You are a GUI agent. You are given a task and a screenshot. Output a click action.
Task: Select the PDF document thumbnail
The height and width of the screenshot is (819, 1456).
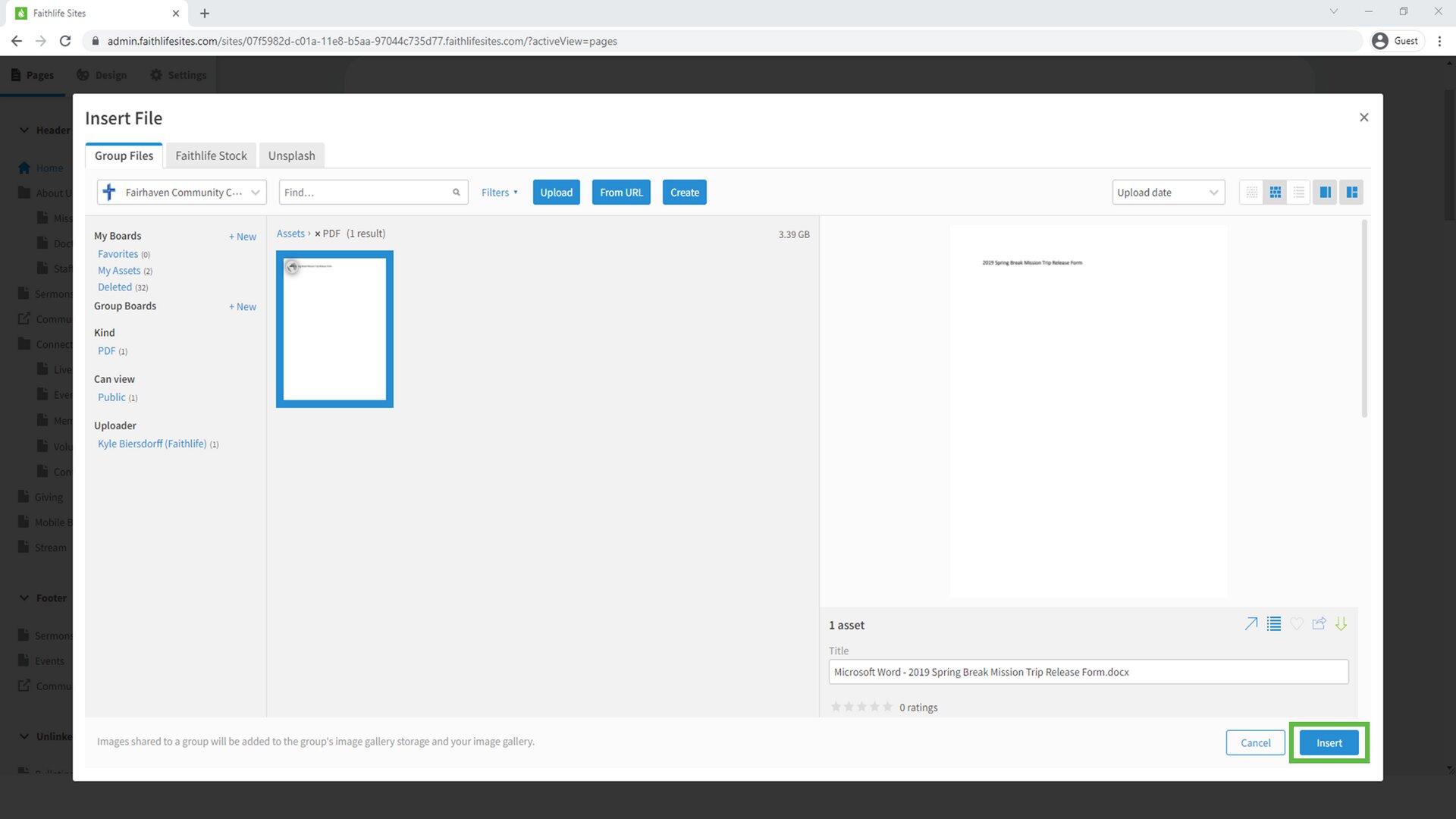334,329
